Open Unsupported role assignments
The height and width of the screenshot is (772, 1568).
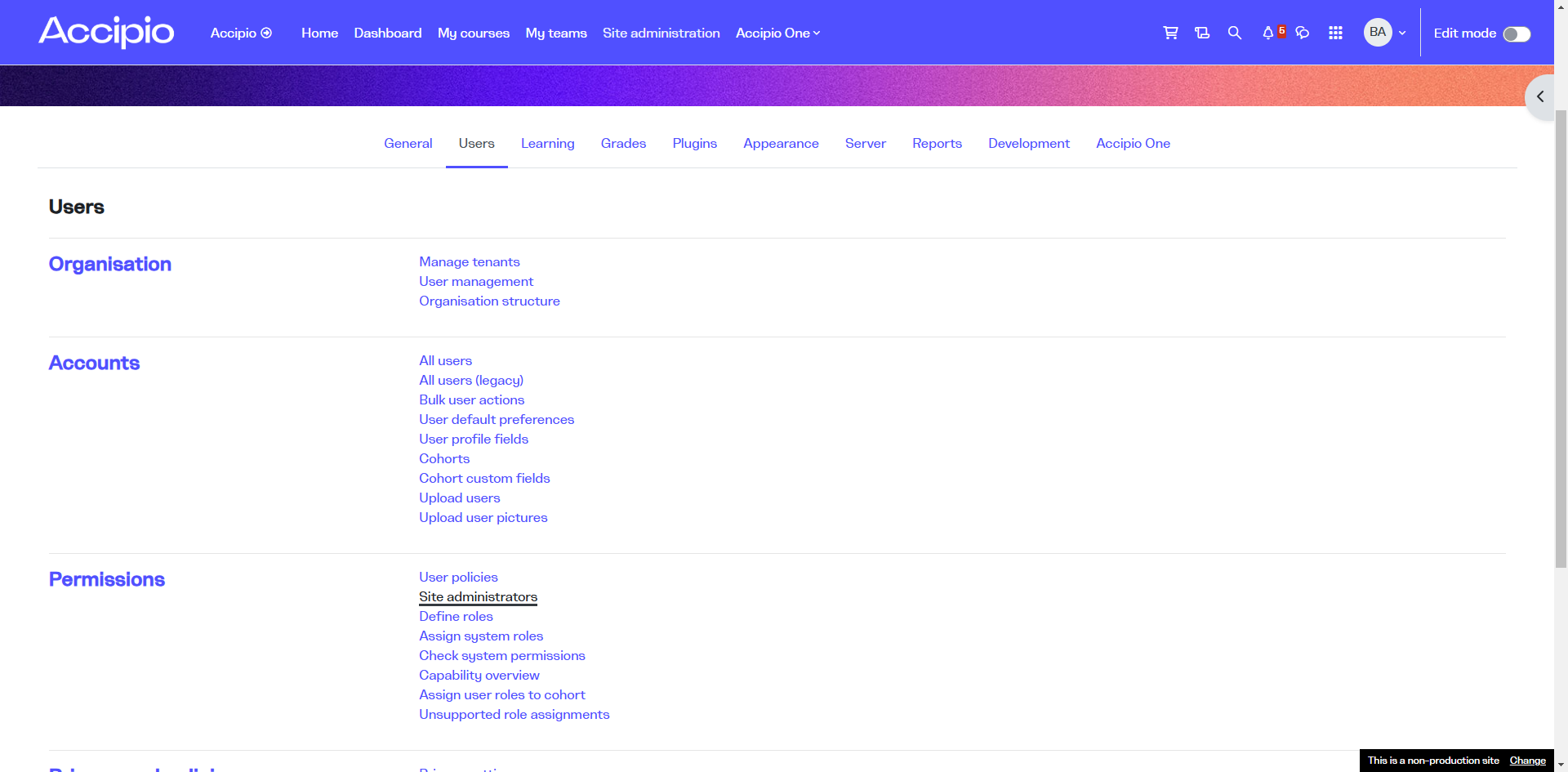click(514, 714)
